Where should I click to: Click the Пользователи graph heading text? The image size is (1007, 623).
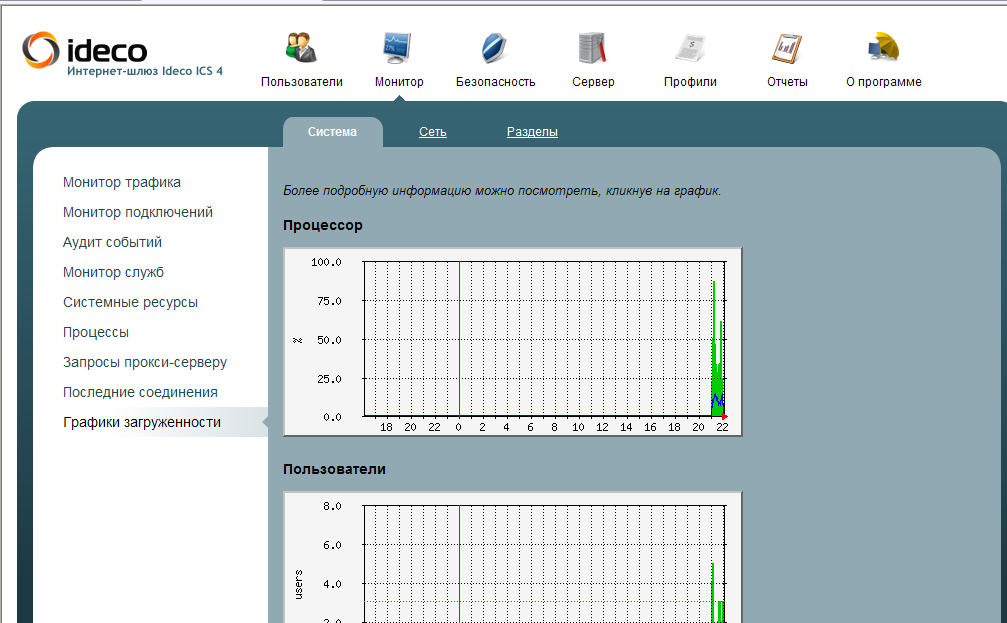(x=335, y=469)
